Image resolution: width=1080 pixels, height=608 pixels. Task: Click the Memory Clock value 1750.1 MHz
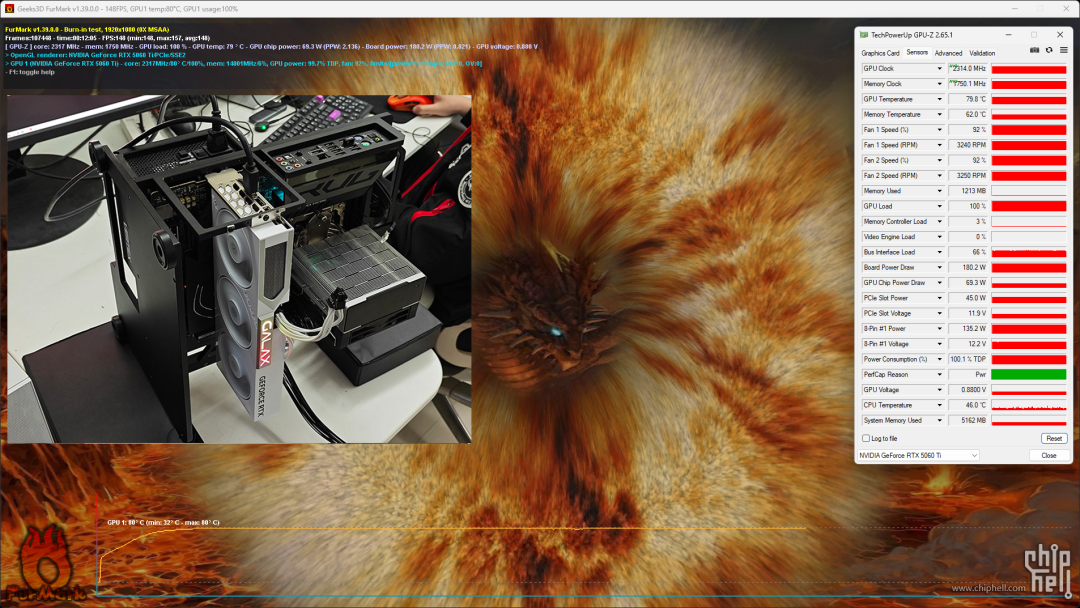[x=968, y=84]
